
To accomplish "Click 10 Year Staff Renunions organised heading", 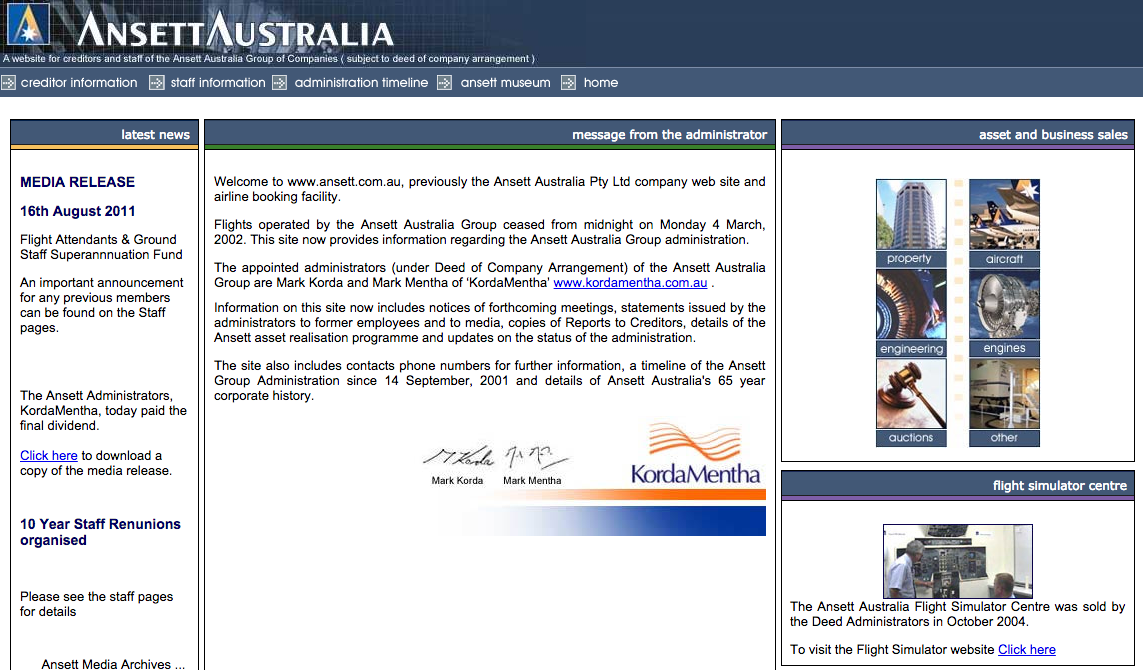I will (x=100, y=532).
